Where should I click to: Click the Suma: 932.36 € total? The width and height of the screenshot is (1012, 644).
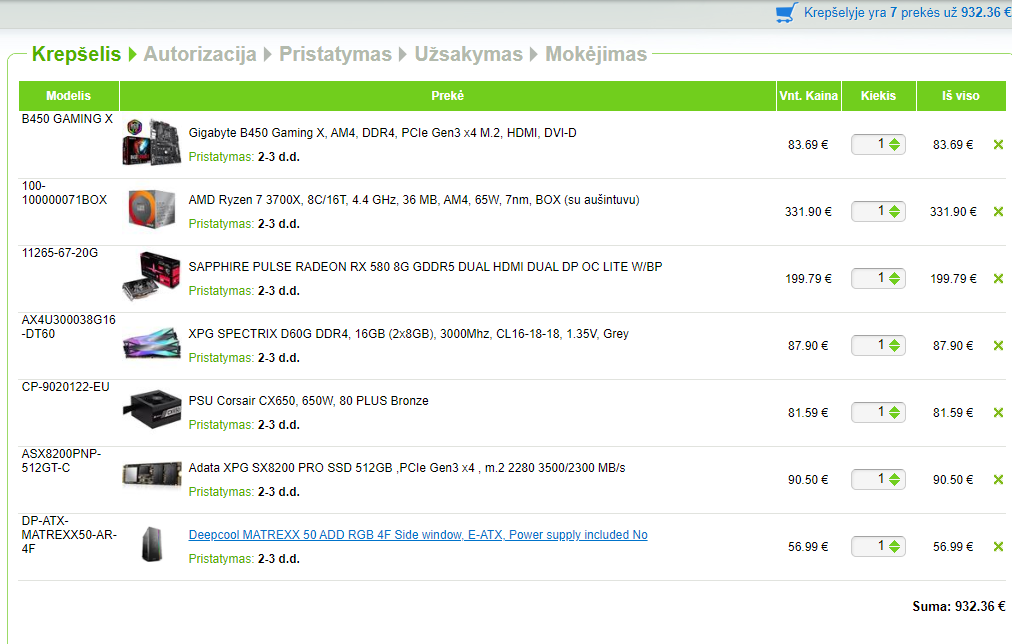point(958,607)
